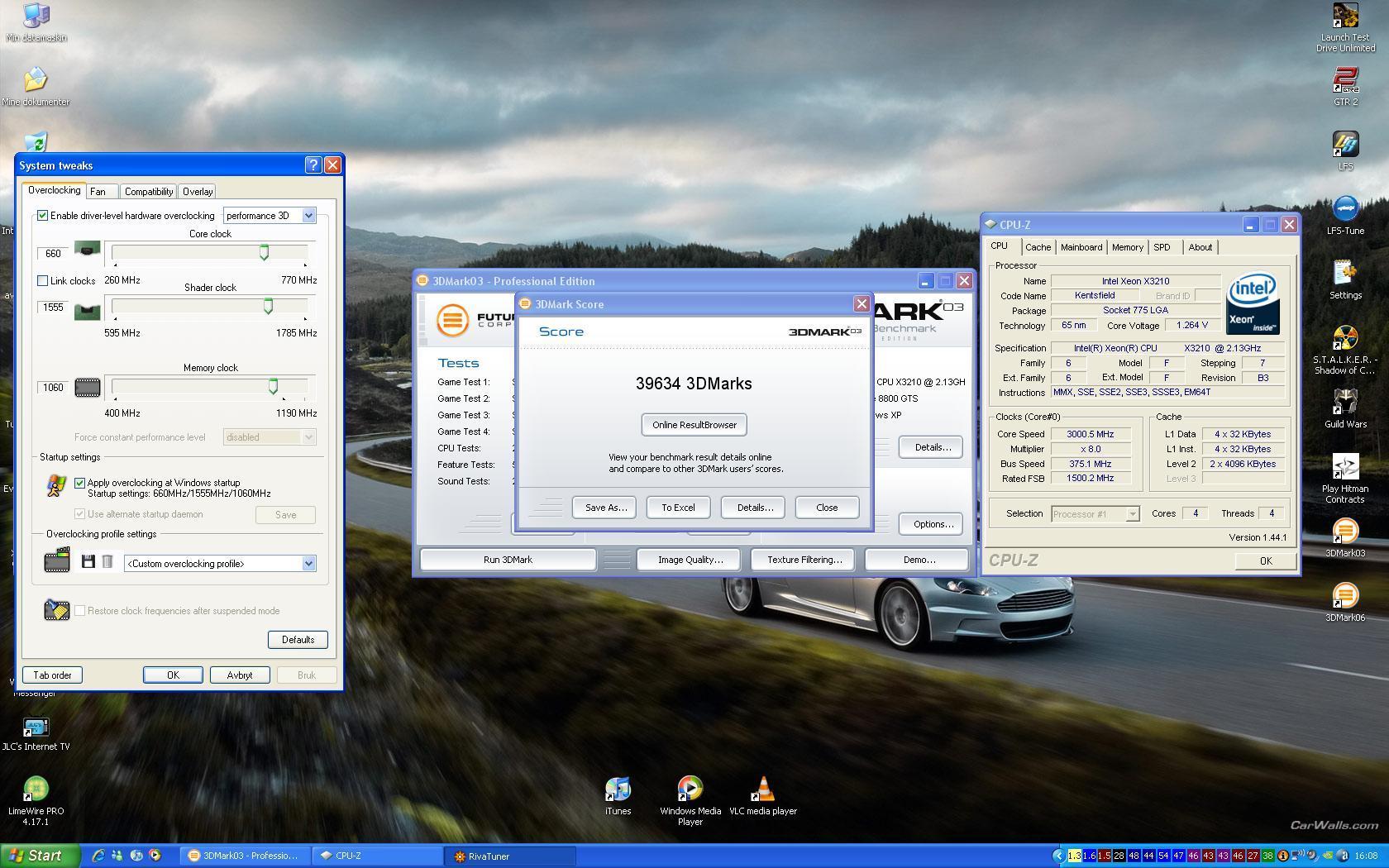This screenshot has width=1389, height=868.
Task: Open the Settings desktop icon
Action: pyautogui.click(x=1345, y=279)
